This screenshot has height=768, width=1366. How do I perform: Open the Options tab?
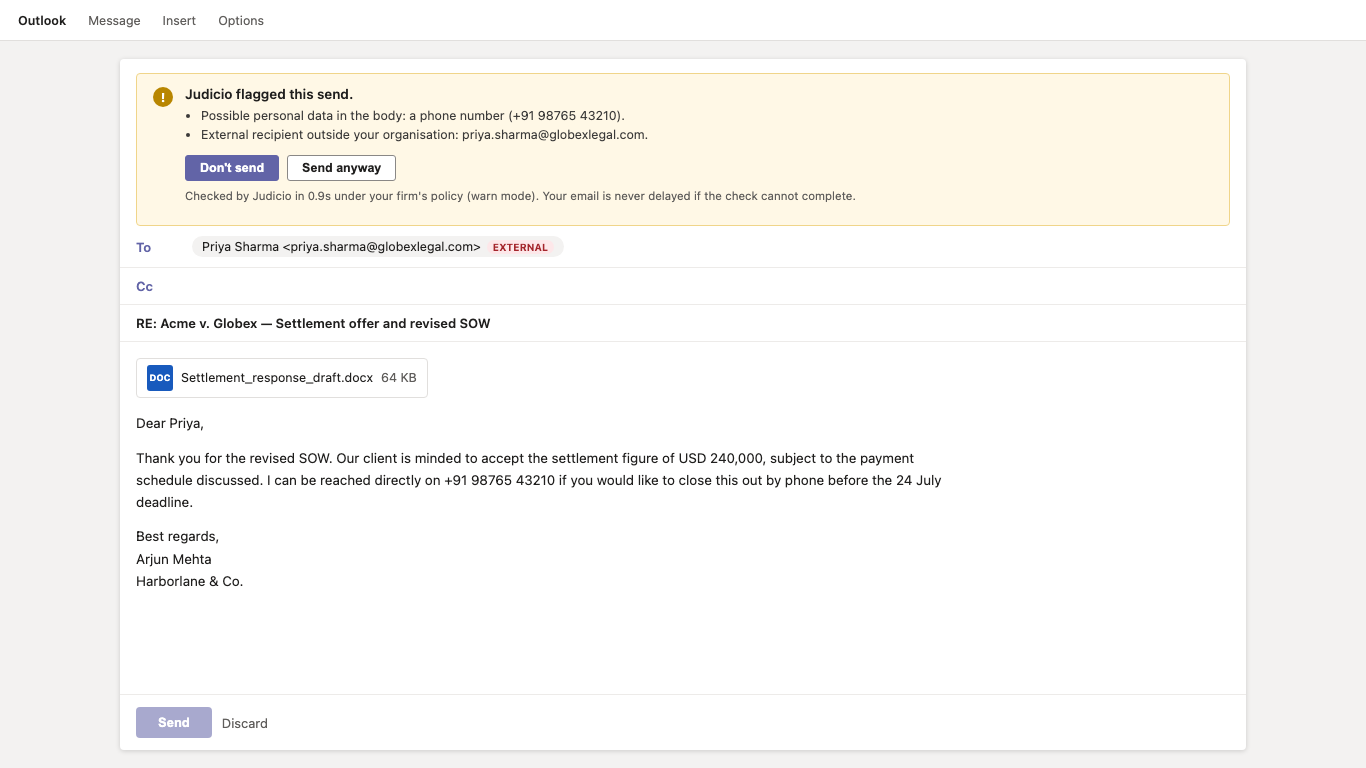coord(241,20)
